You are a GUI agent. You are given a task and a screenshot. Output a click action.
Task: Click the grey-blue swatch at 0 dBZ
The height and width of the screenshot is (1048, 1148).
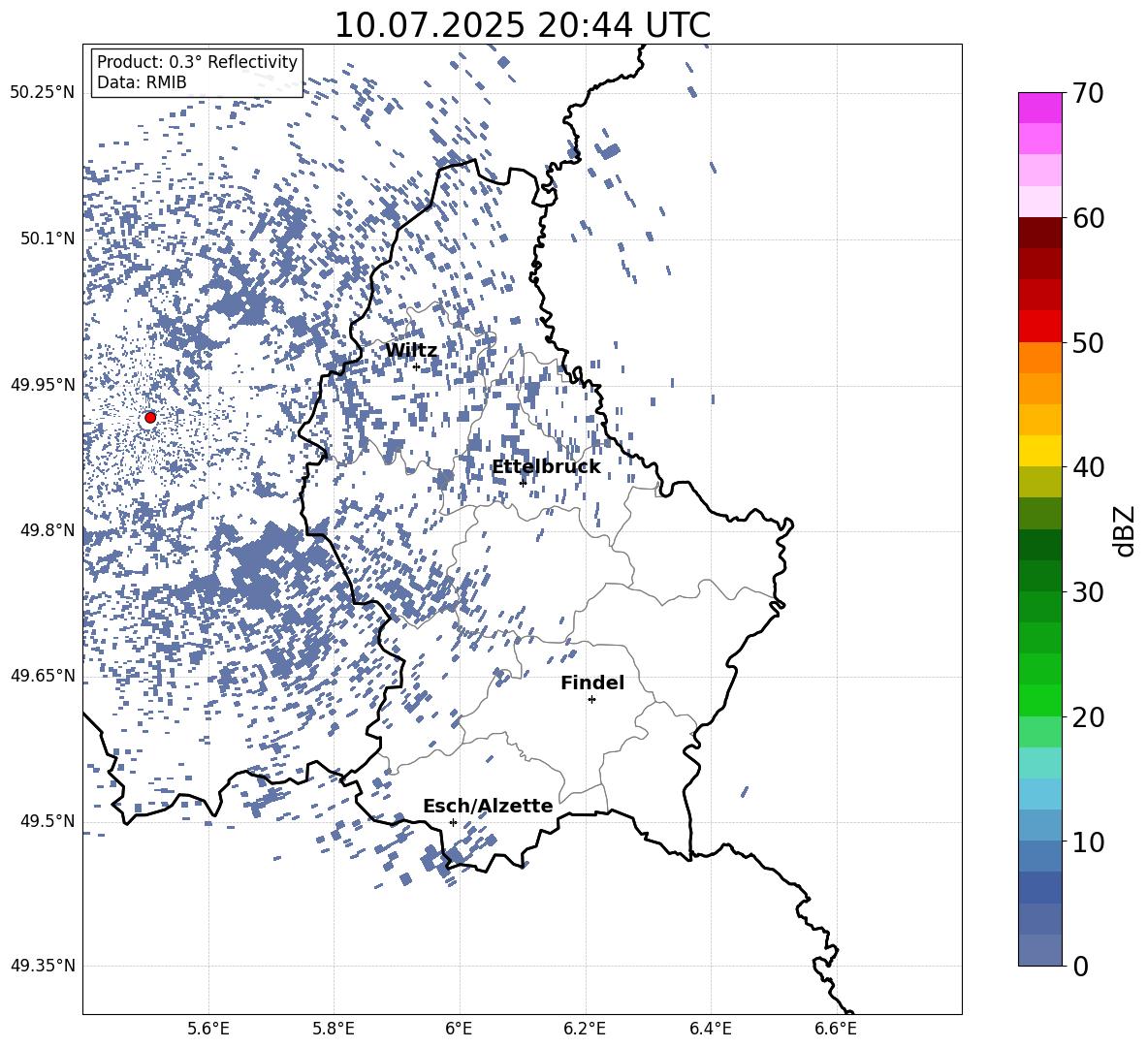(x=1039, y=950)
